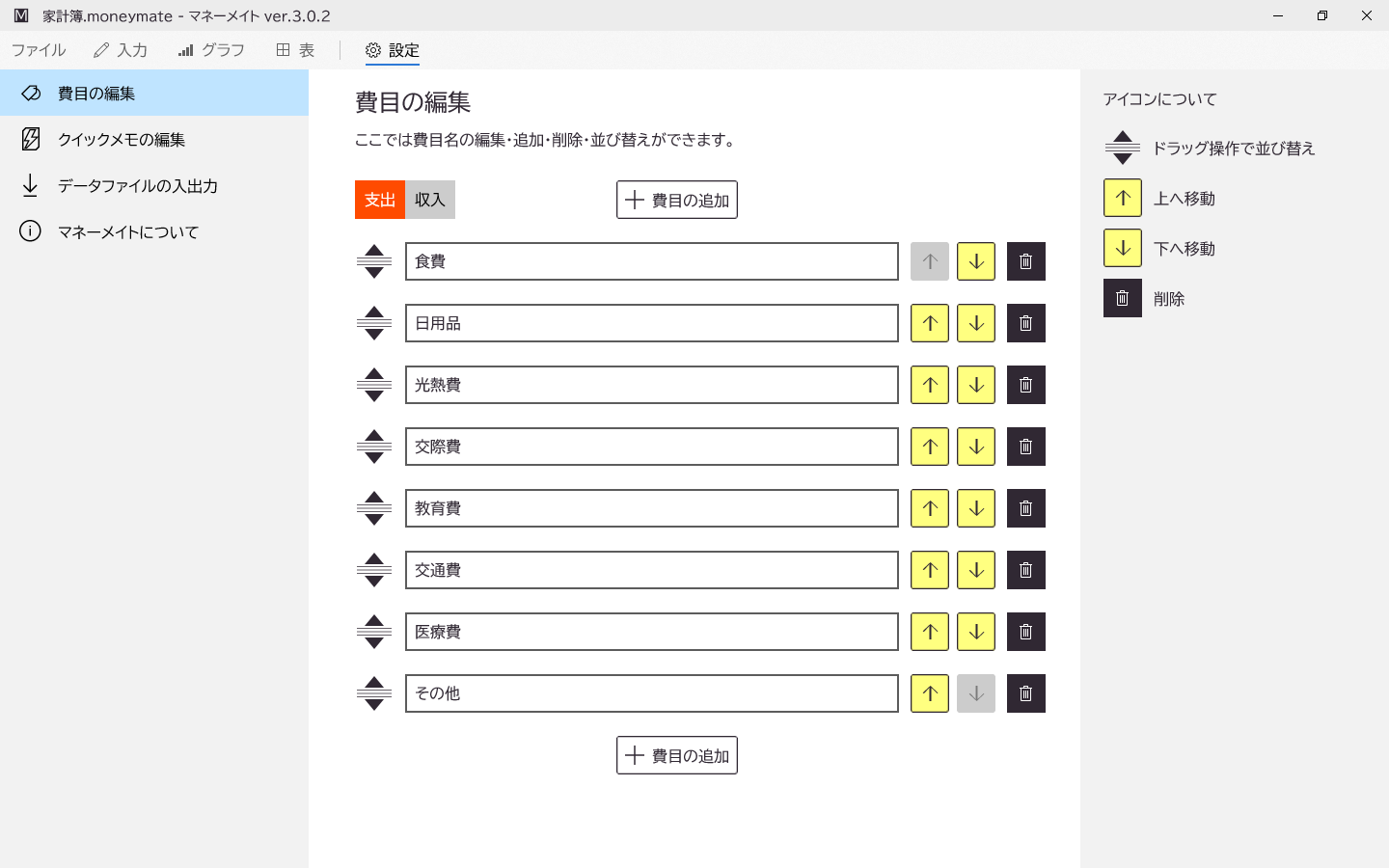Move 交通費 up one position
1389x868 pixels.
point(930,570)
